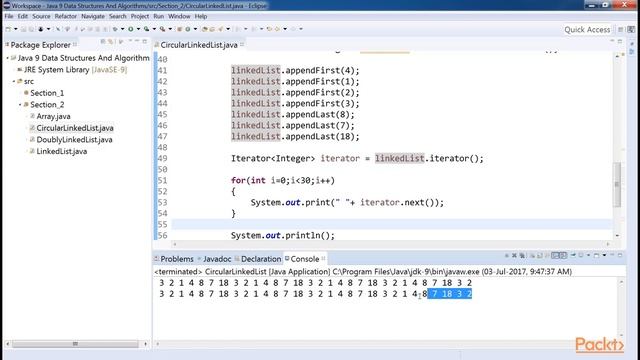
Task: Click the External Tools run icon
Action: pyautogui.click(x=162, y=29)
